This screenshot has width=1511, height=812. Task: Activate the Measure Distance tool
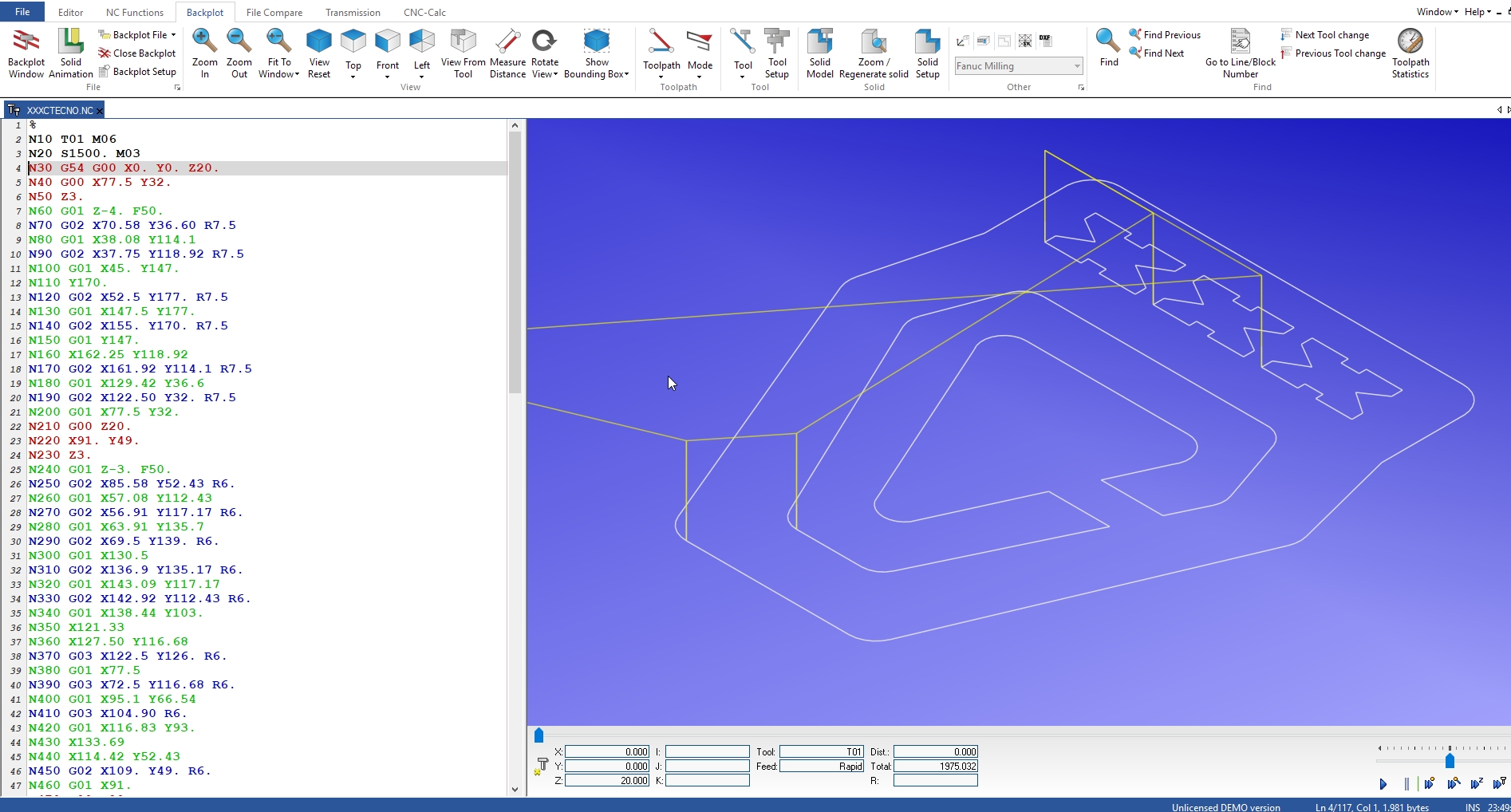pyautogui.click(x=507, y=53)
